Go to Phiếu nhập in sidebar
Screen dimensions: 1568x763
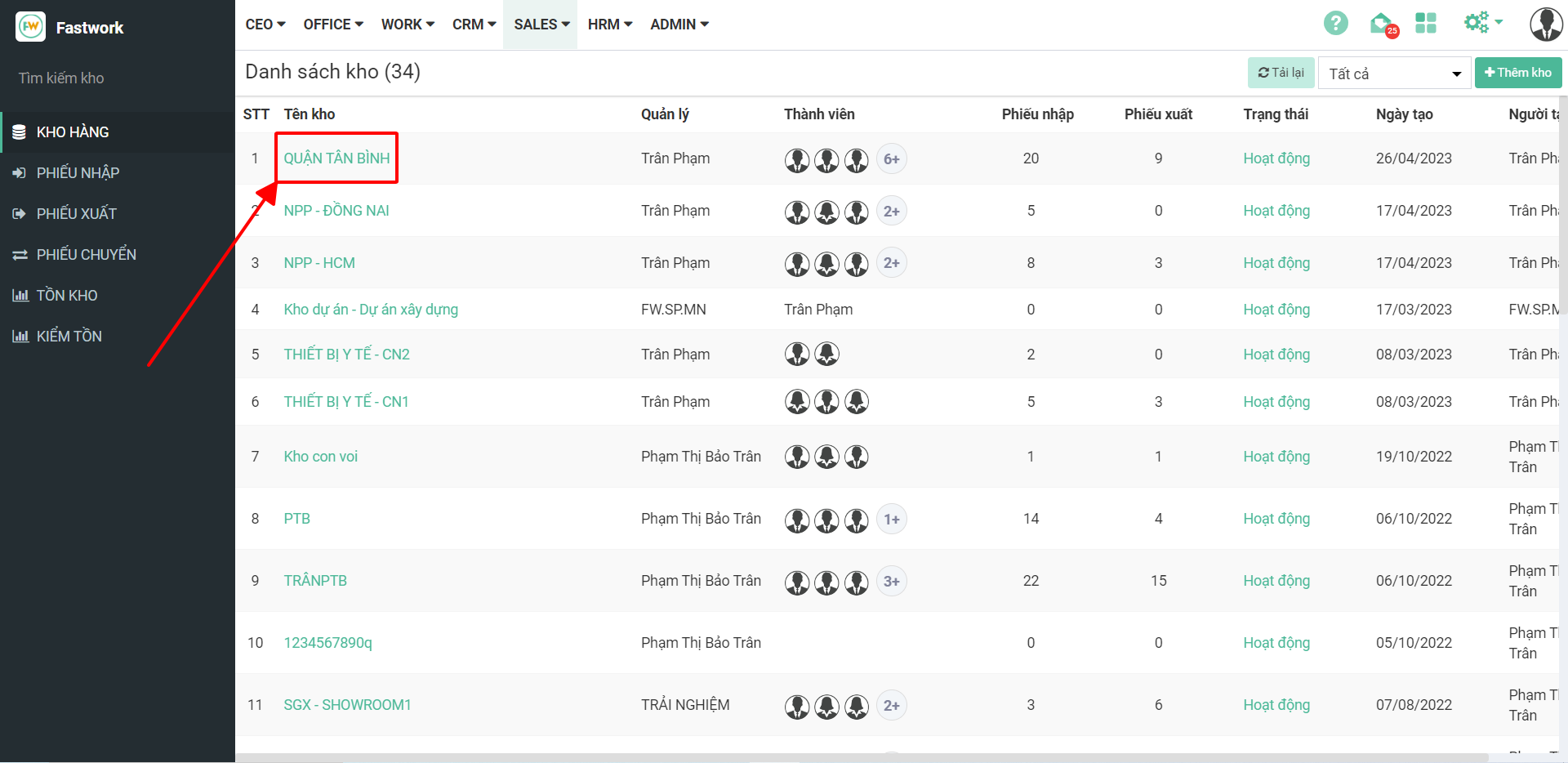[78, 173]
